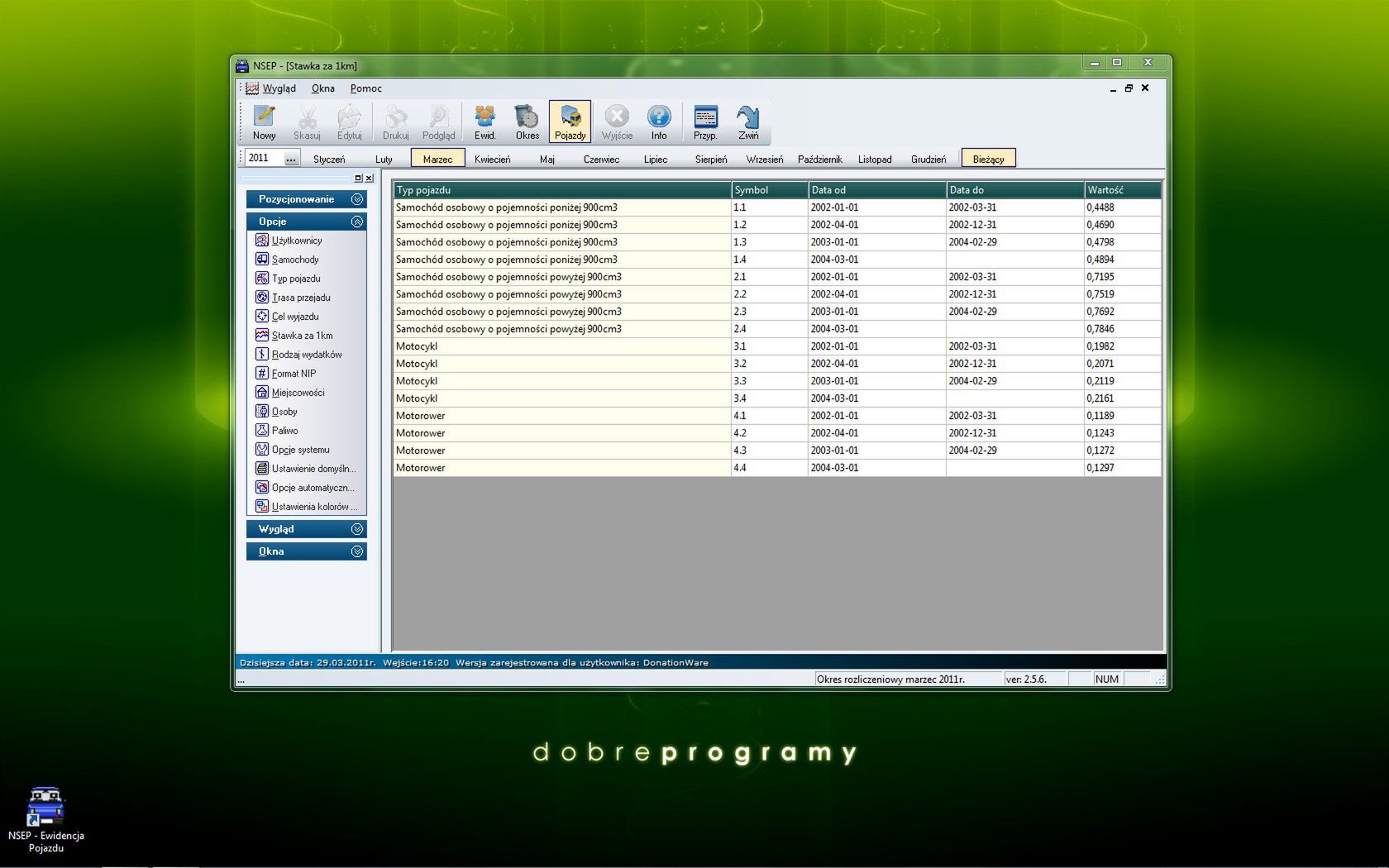
Task: Click the Przyp. reminder icon
Action: pyautogui.click(x=705, y=122)
